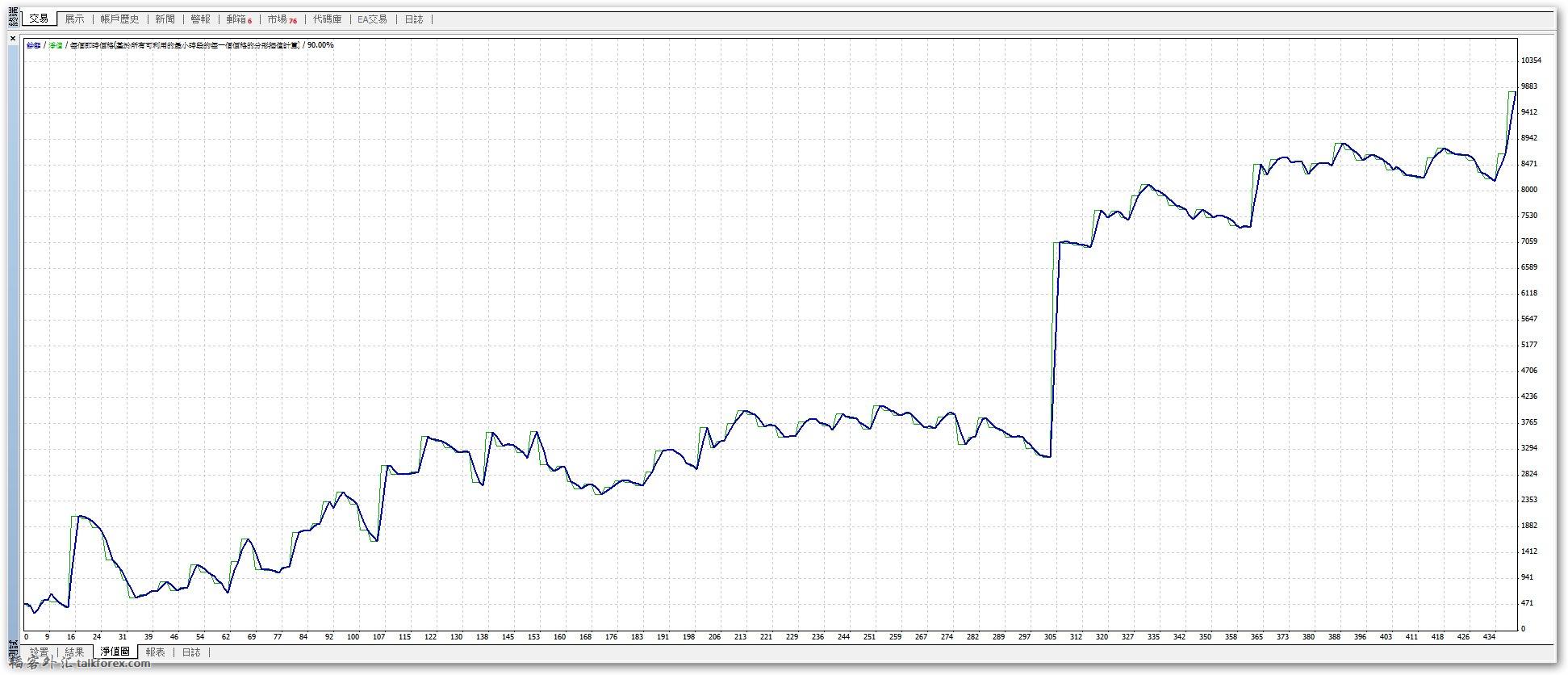The image size is (1568, 675).
Task: Open the 郵箱 tab with 6 unread
Action: (x=238, y=19)
